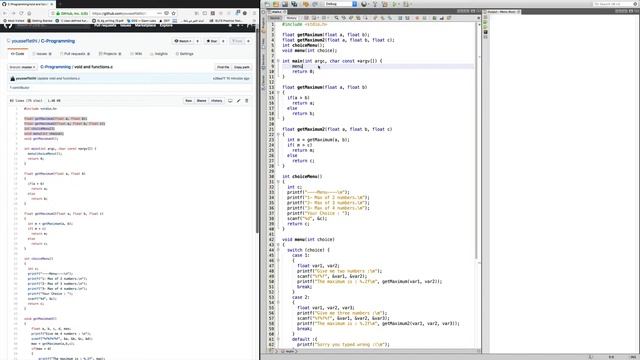
Task: Switch to History view in NetBeans editor
Action: [x=291, y=18]
